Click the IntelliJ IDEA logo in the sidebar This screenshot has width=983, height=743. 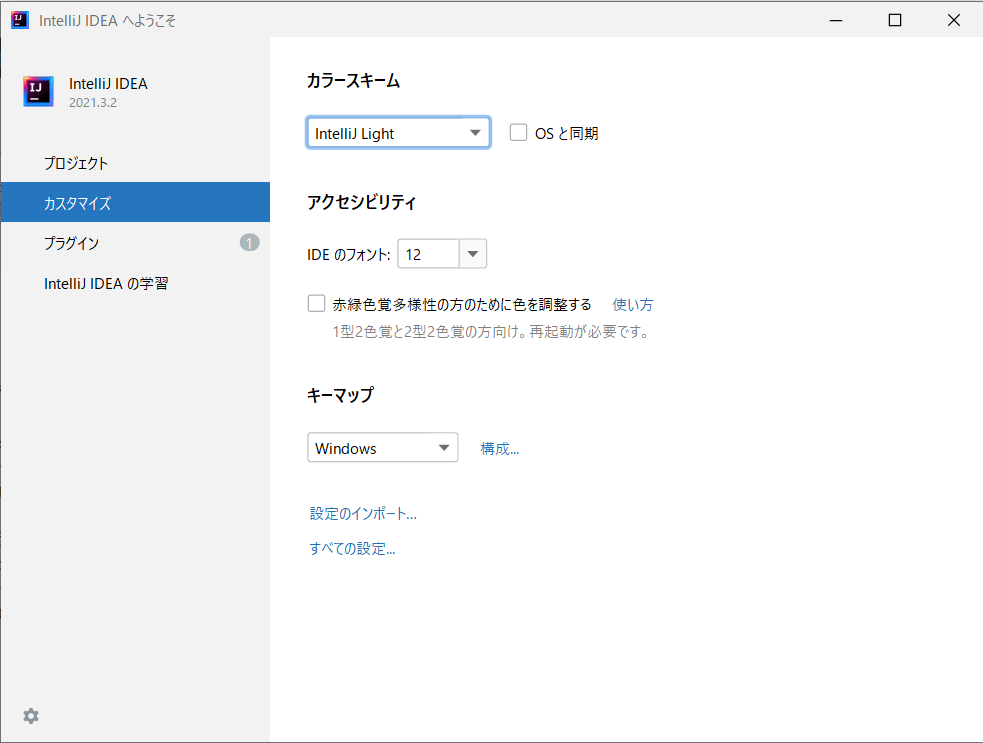[x=38, y=92]
